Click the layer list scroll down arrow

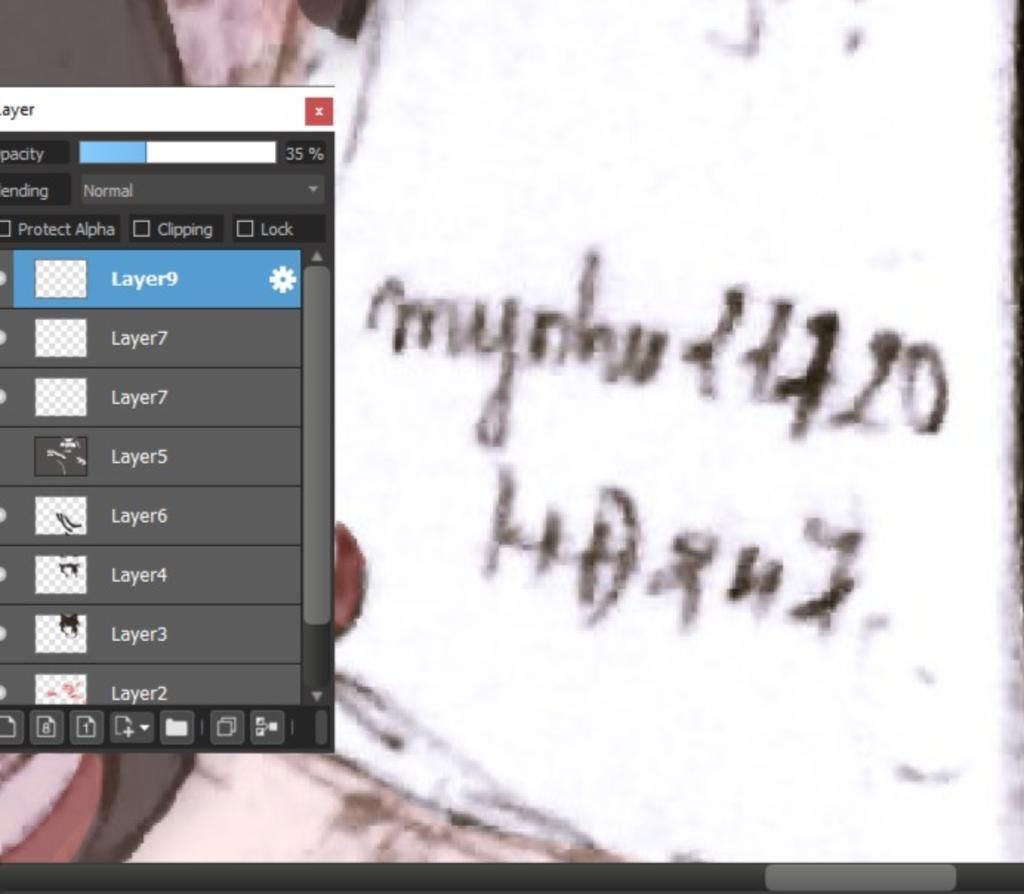[x=317, y=695]
